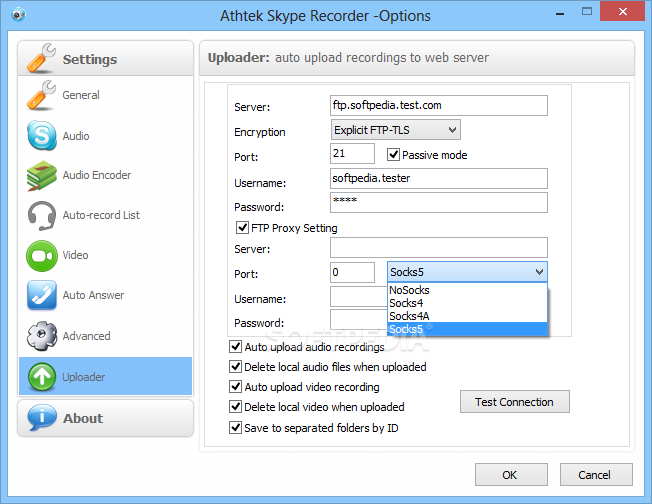Click the green Uploader arrow icon

(42, 376)
